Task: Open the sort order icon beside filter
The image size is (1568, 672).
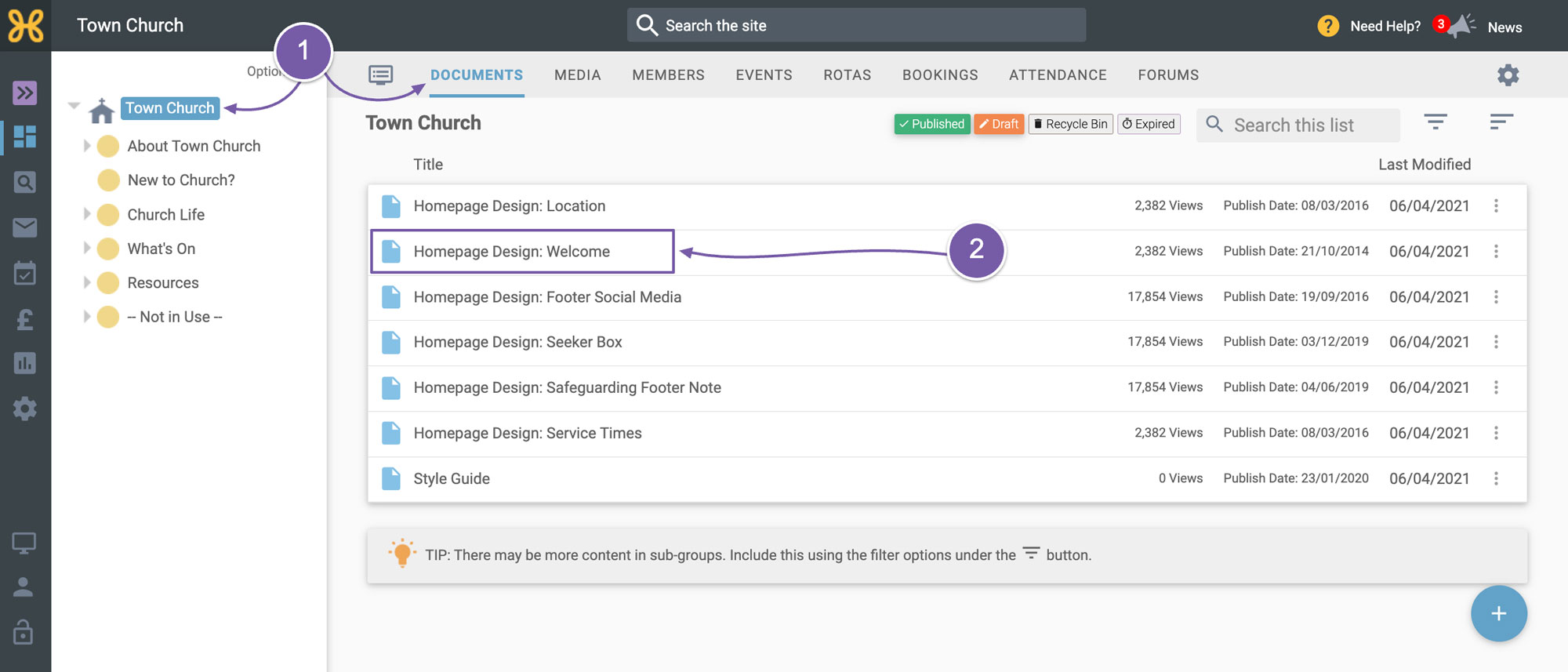Action: pos(1501,122)
